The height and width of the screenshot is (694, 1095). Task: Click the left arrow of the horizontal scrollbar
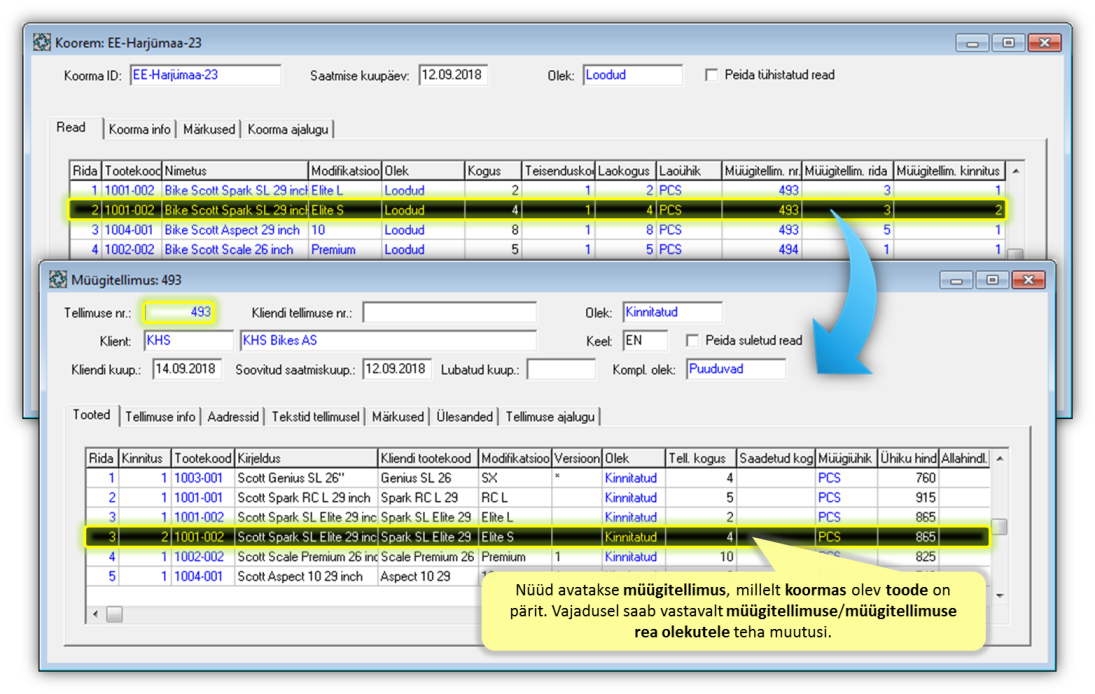point(97,613)
